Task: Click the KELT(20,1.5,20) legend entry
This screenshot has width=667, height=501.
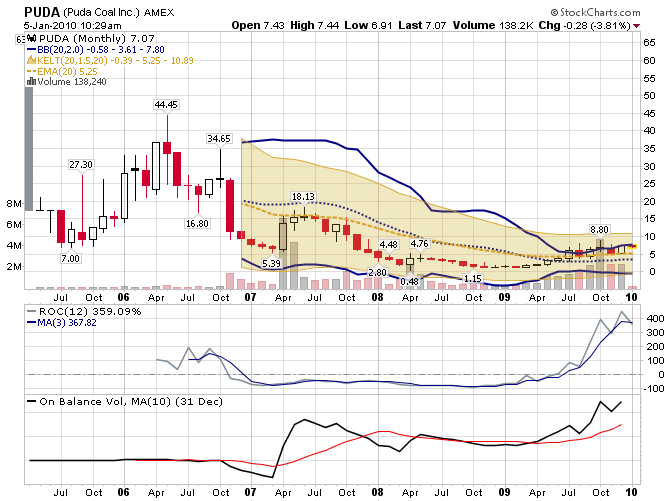Action: (x=115, y=60)
